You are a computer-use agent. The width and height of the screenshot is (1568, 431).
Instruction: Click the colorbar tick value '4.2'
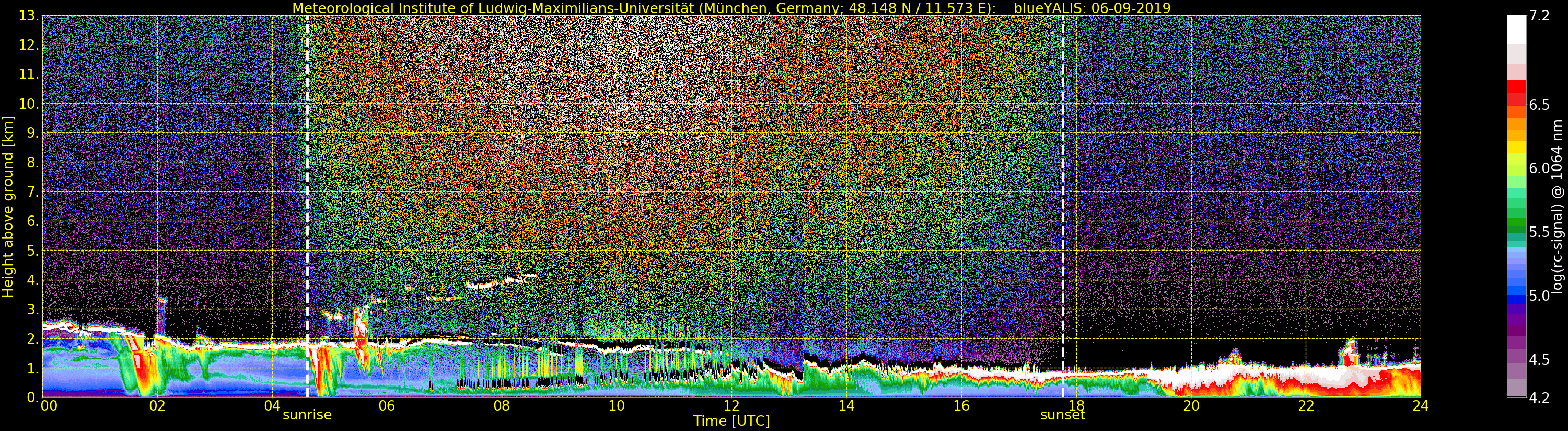[x=1539, y=398]
